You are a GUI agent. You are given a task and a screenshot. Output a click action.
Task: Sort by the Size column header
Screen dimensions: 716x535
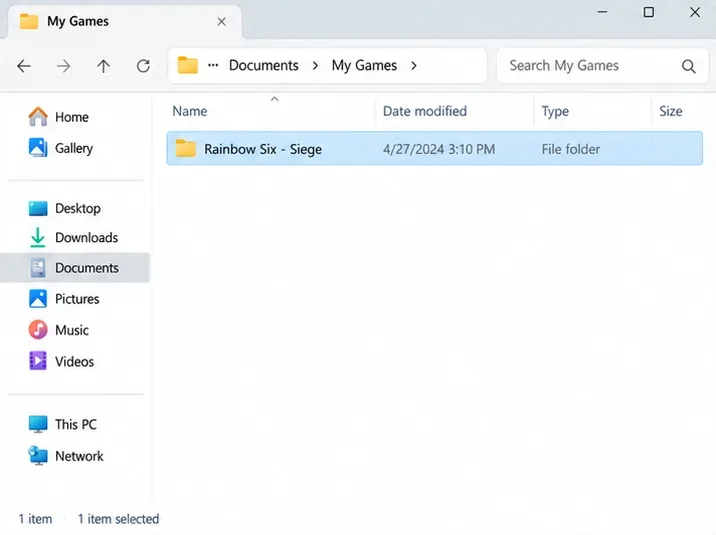pos(670,111)
